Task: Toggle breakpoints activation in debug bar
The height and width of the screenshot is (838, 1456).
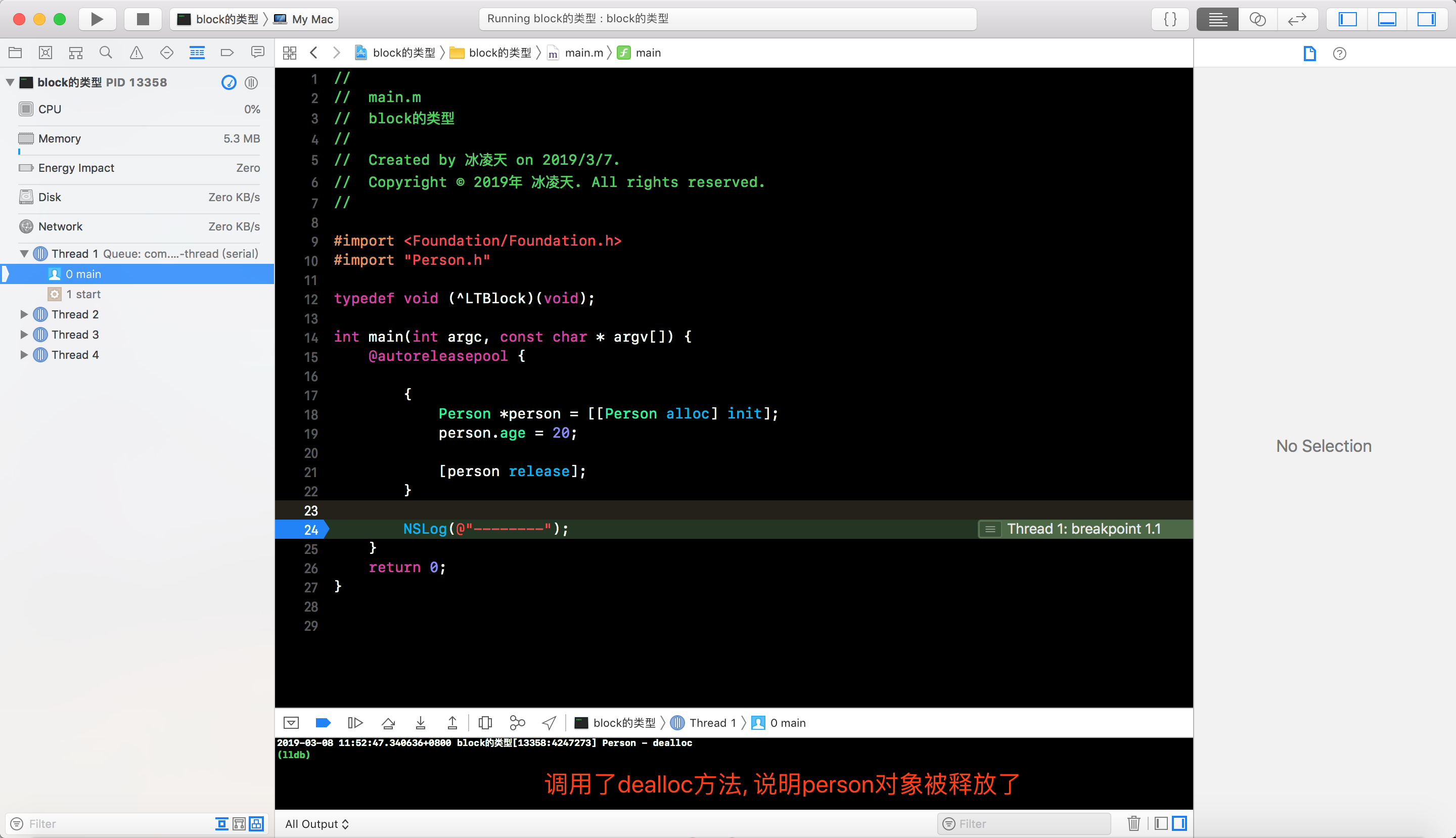Action: tap(323, 723)
